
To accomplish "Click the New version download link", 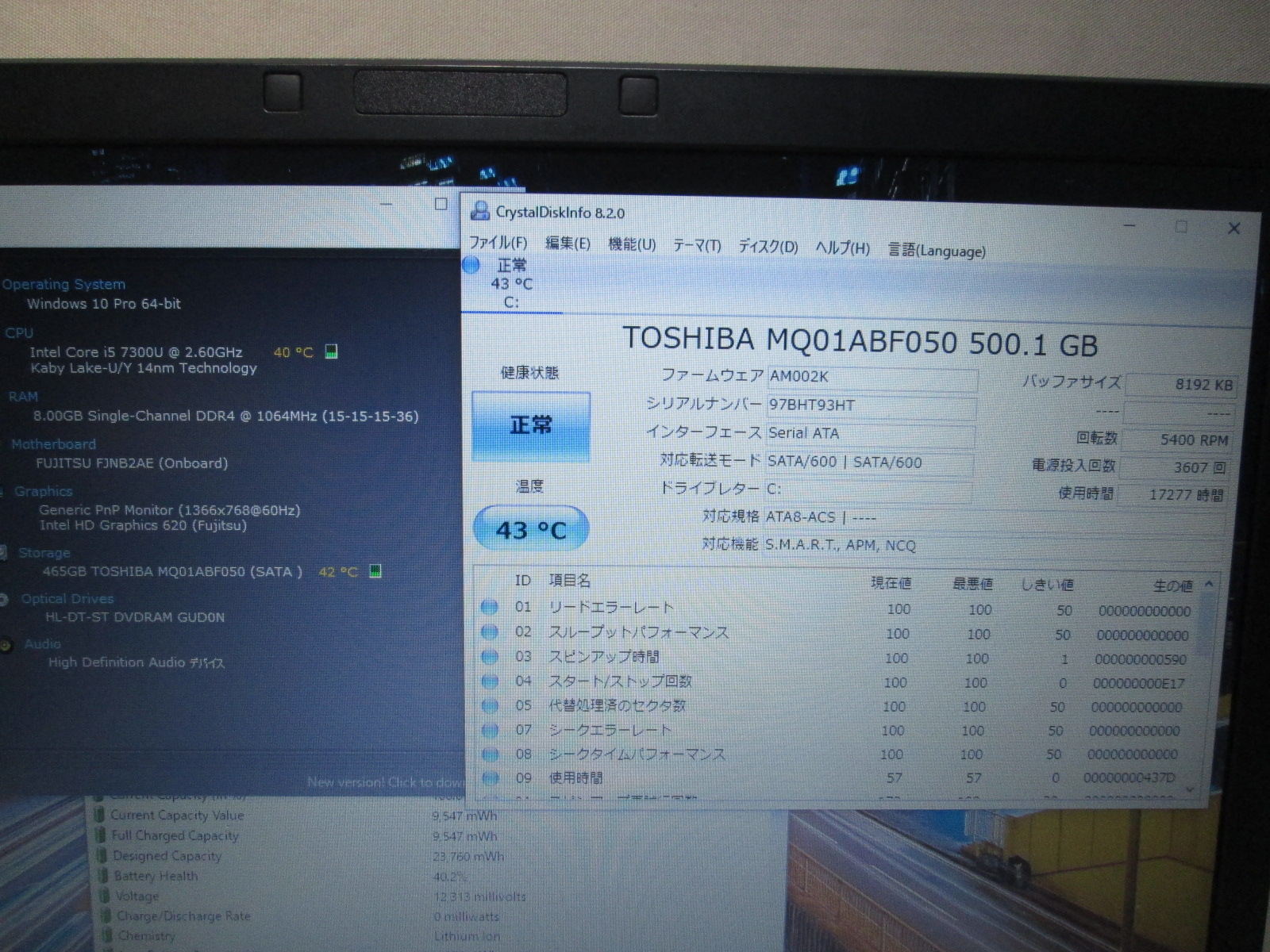I will pos(386,782).
